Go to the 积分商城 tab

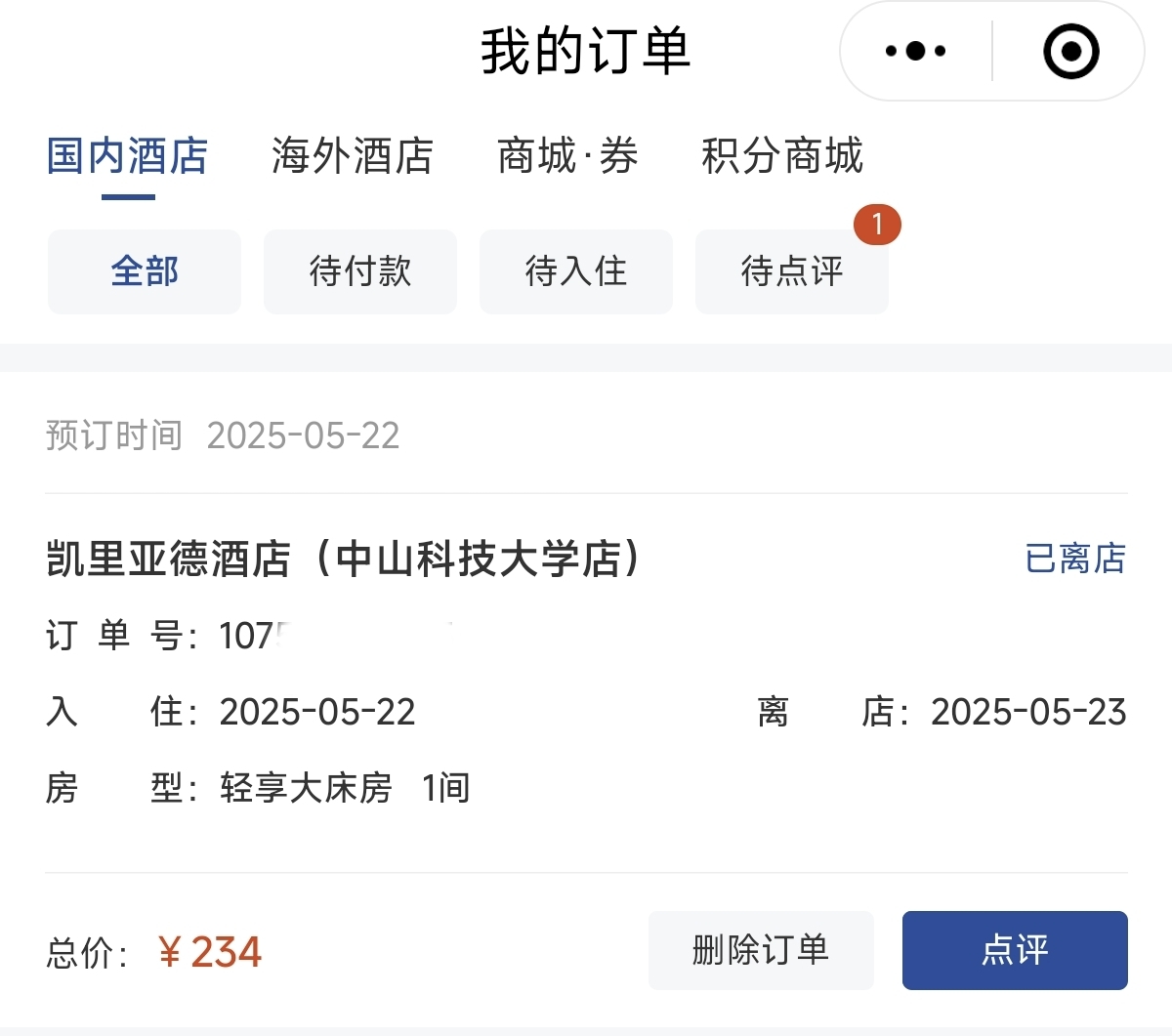click(x=781, y=156)
